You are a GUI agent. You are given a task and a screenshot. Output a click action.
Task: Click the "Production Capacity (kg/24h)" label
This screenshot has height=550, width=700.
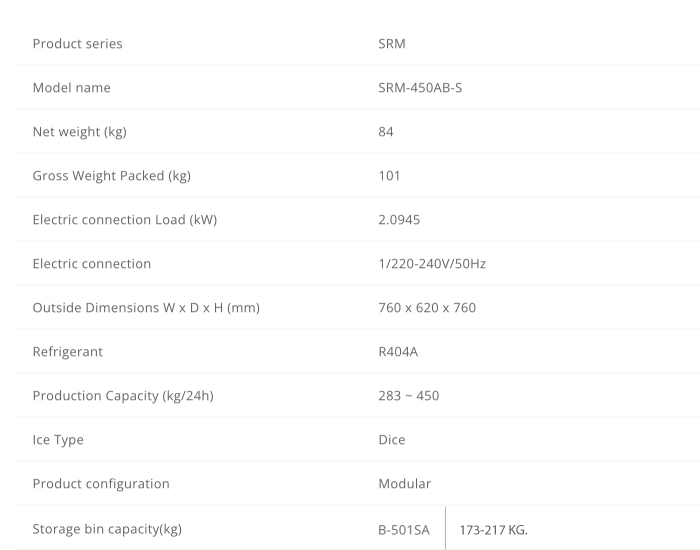(x=123, y=396)
